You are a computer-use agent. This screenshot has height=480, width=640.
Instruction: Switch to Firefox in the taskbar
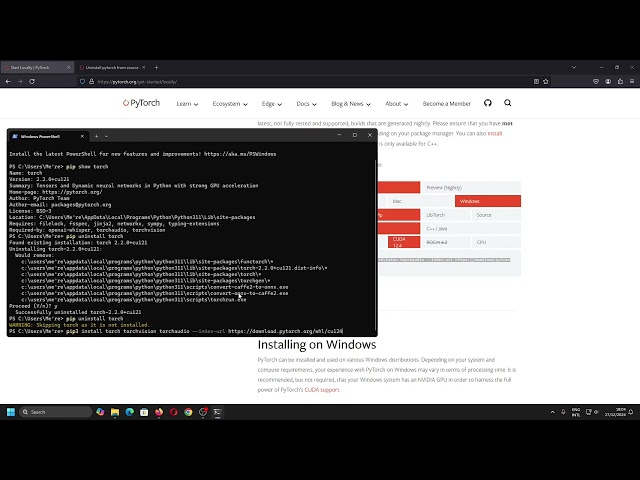point(159,412)
